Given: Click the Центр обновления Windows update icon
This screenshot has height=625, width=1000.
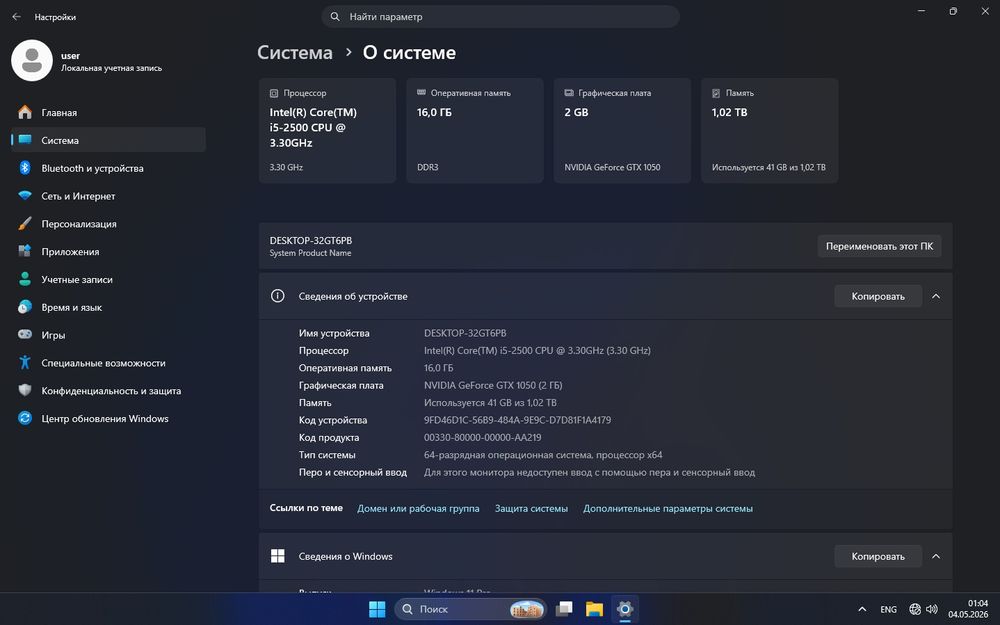Looking at the screenshot, I should pos(25,418).
